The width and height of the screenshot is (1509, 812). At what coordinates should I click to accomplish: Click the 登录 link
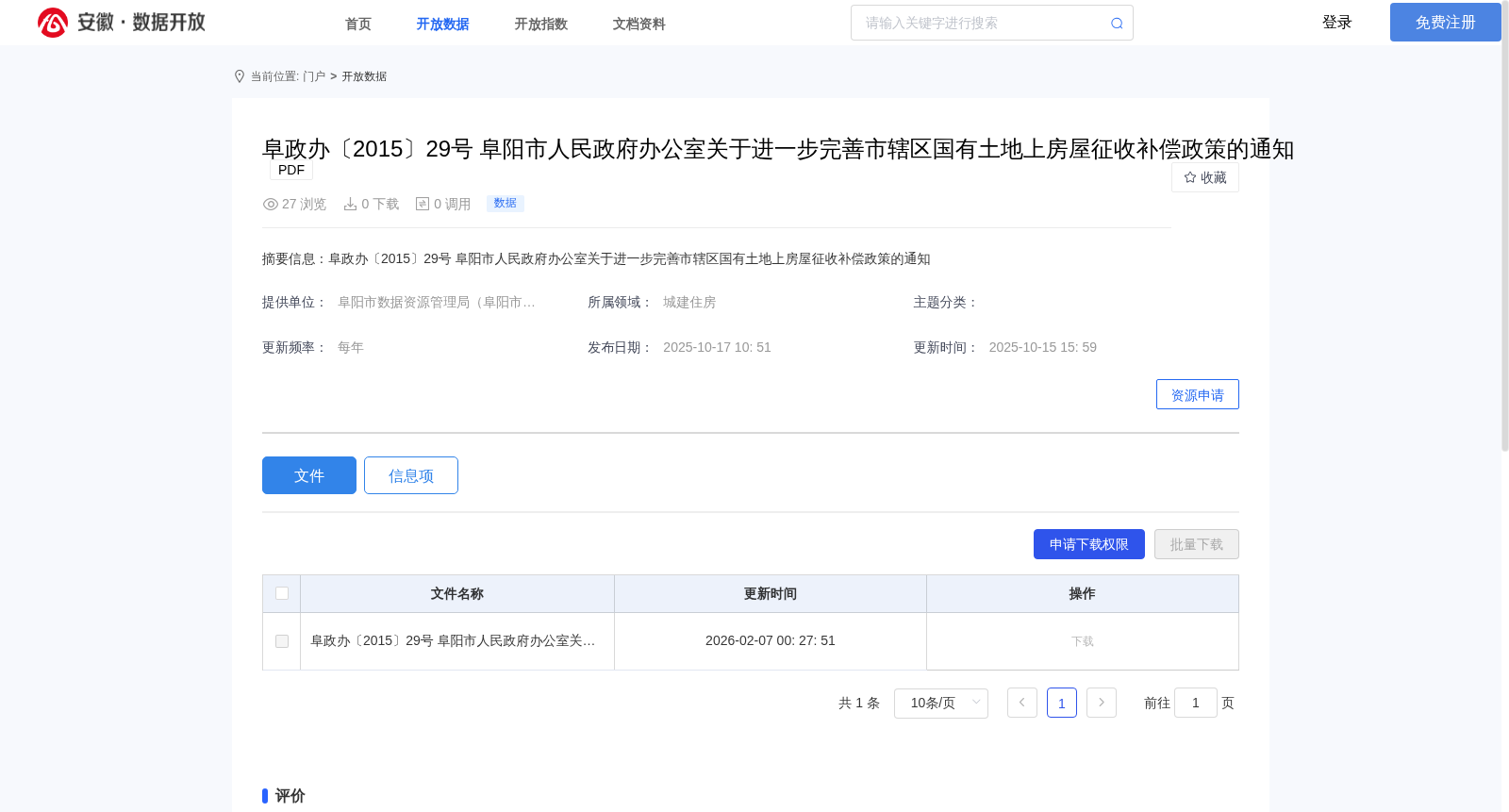pos(1337,22)
